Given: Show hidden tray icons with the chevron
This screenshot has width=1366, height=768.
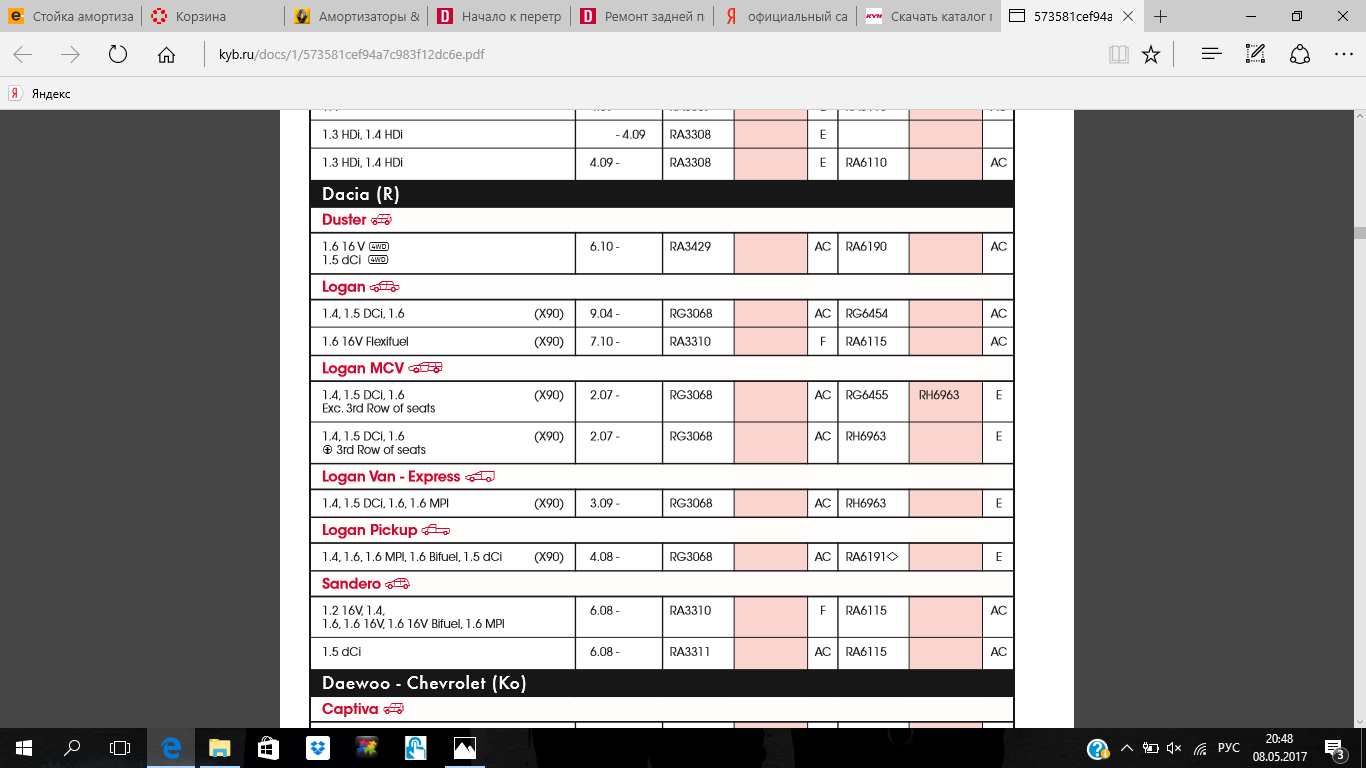Looking at the screenshot, I should (x=1127, y=748).
